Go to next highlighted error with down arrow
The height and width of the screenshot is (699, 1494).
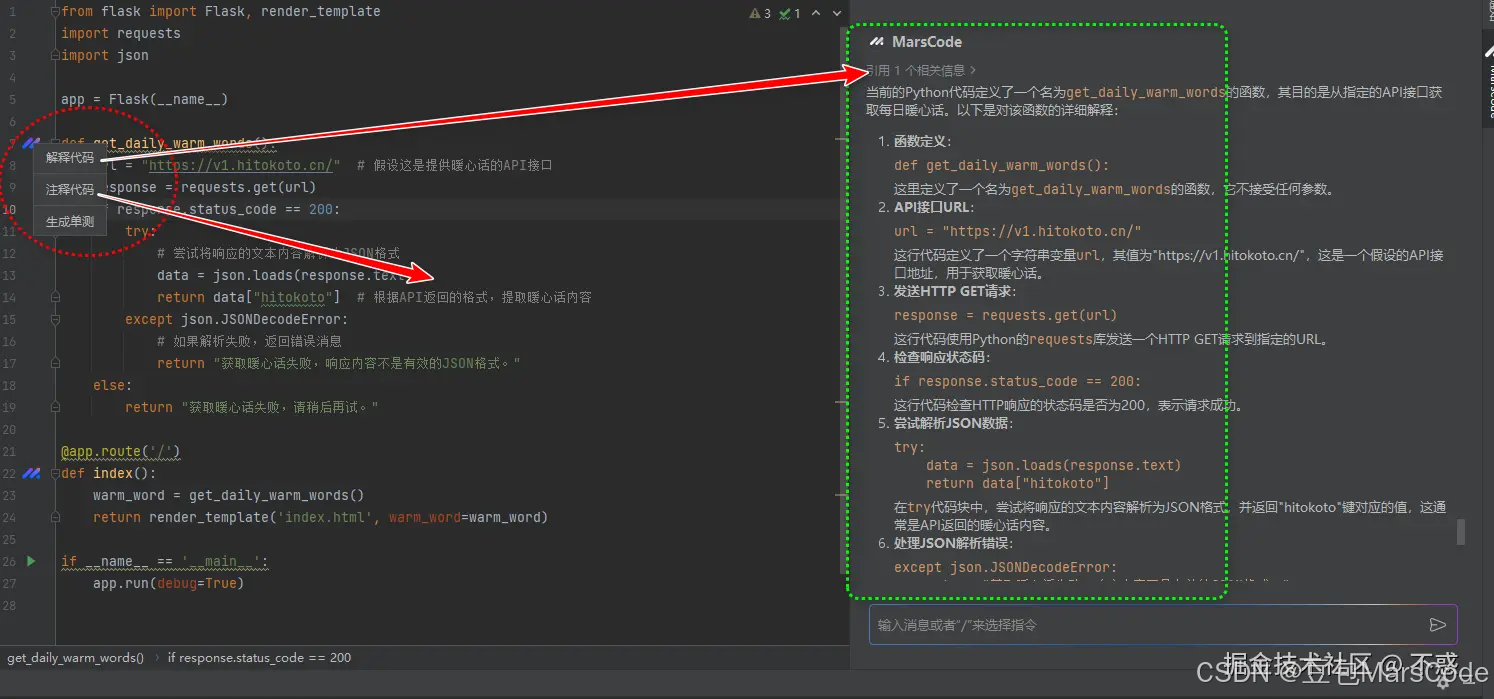point(837,14)
